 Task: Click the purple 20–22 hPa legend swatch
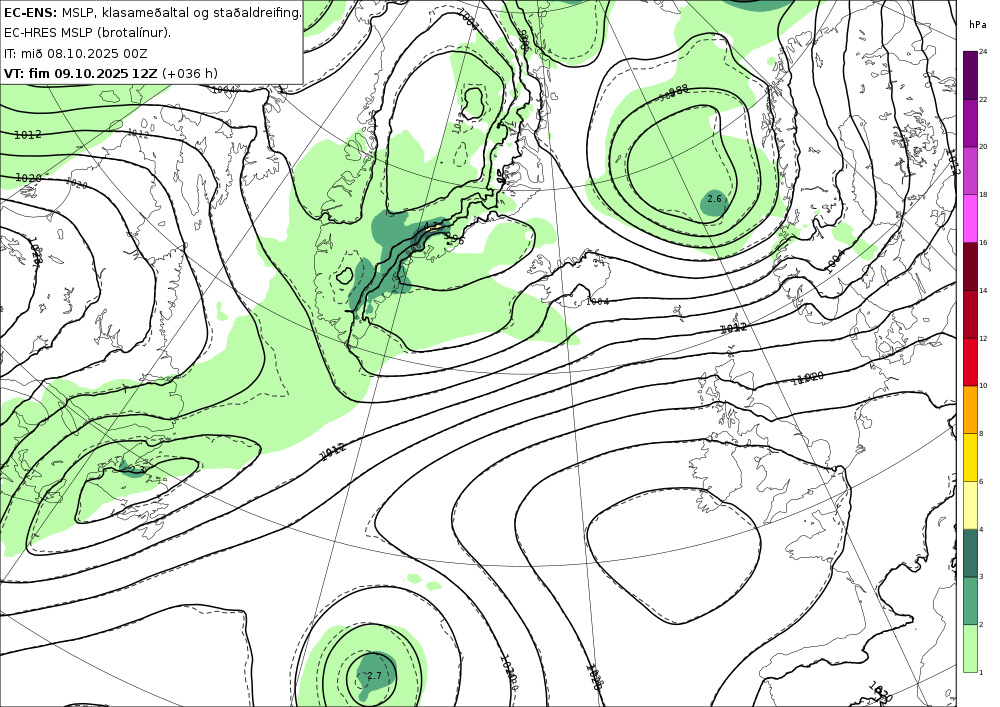tap(970, 123)
